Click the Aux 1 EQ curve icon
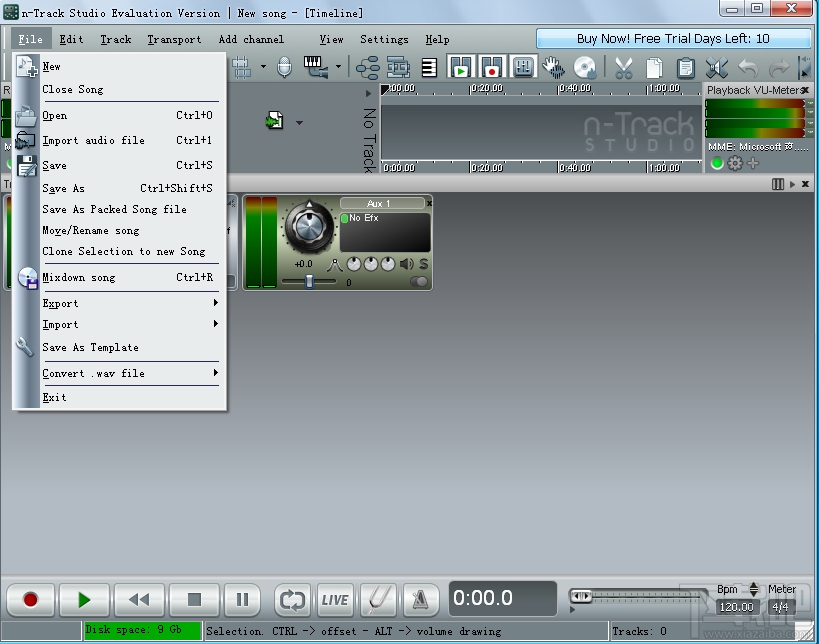This screenshot has width=819, height=644. click(334, 265)
